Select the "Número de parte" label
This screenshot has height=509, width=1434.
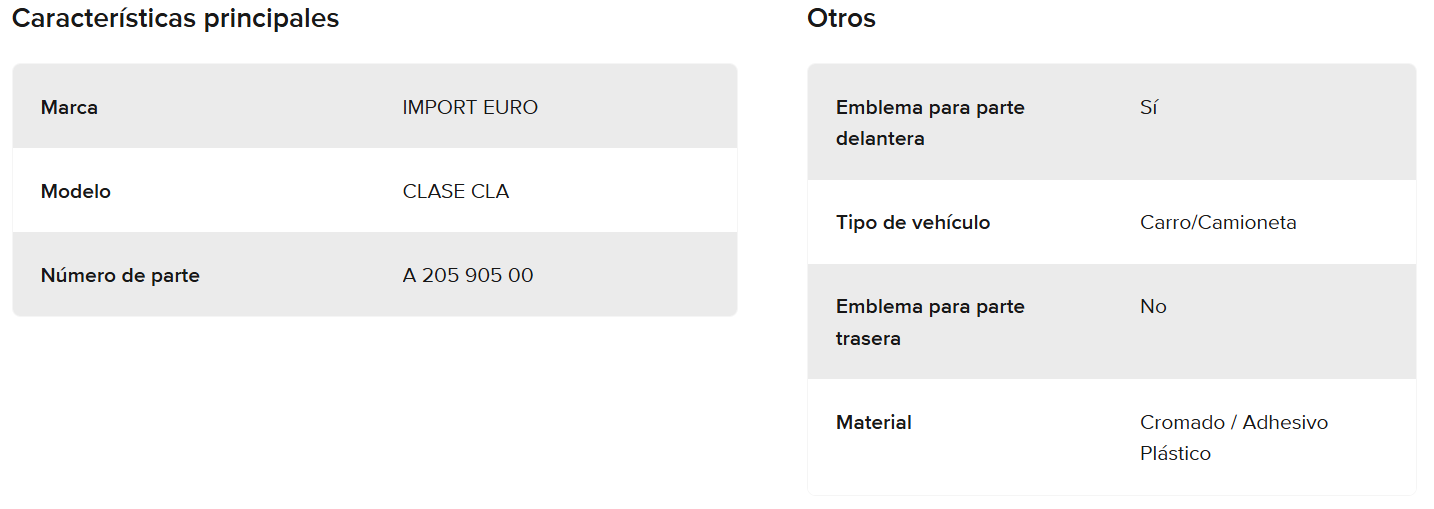tap(120, 275)
